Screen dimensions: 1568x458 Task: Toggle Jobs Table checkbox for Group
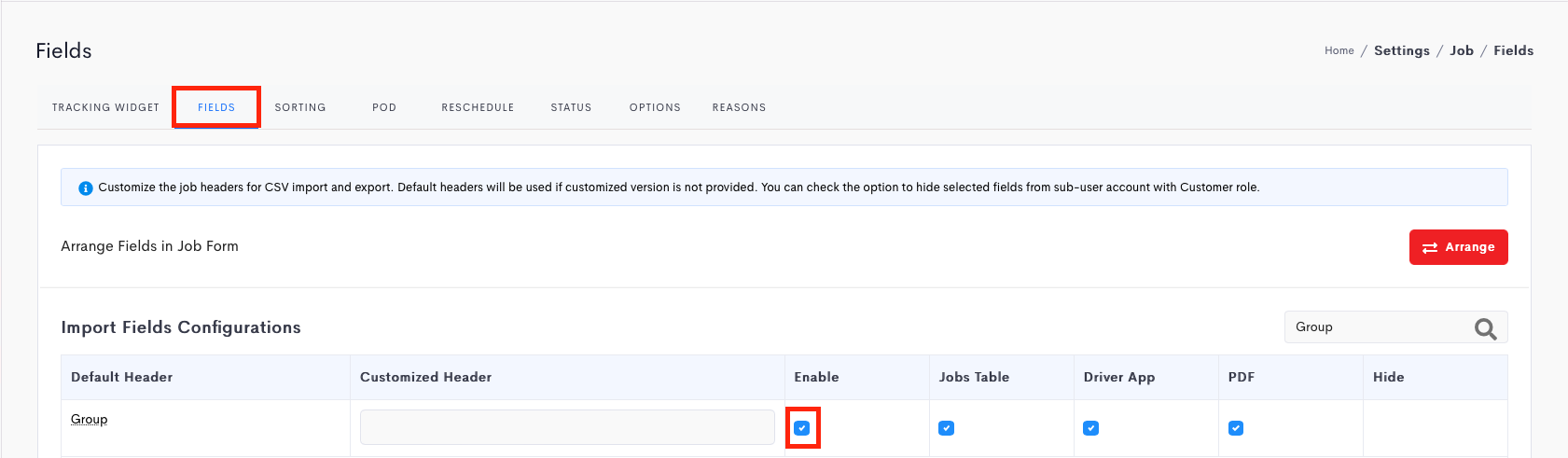946,428
